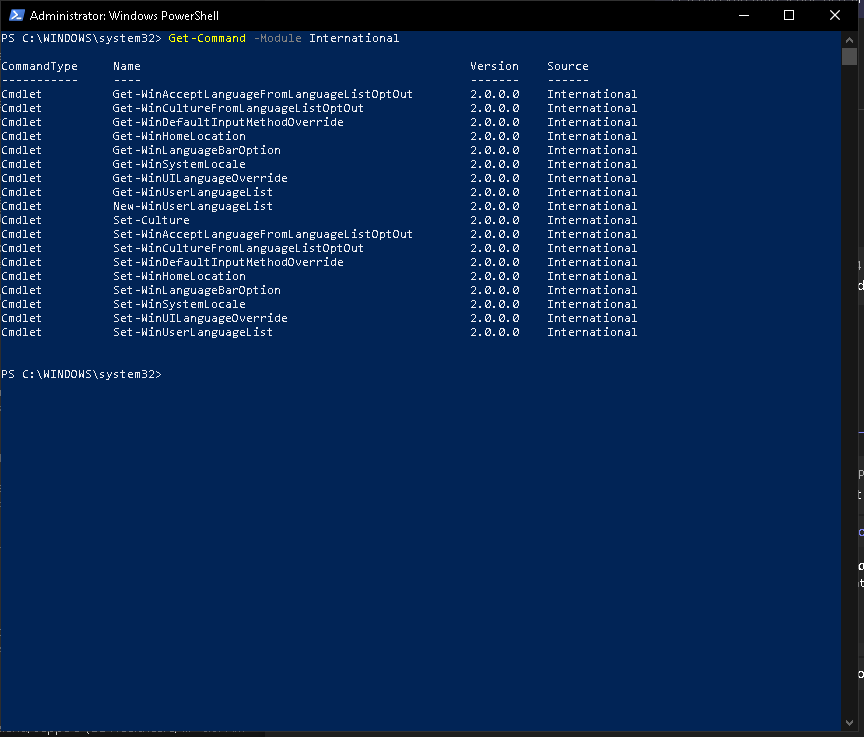Click International source in Set-WinUserLanguageList row

coord(592,332)
